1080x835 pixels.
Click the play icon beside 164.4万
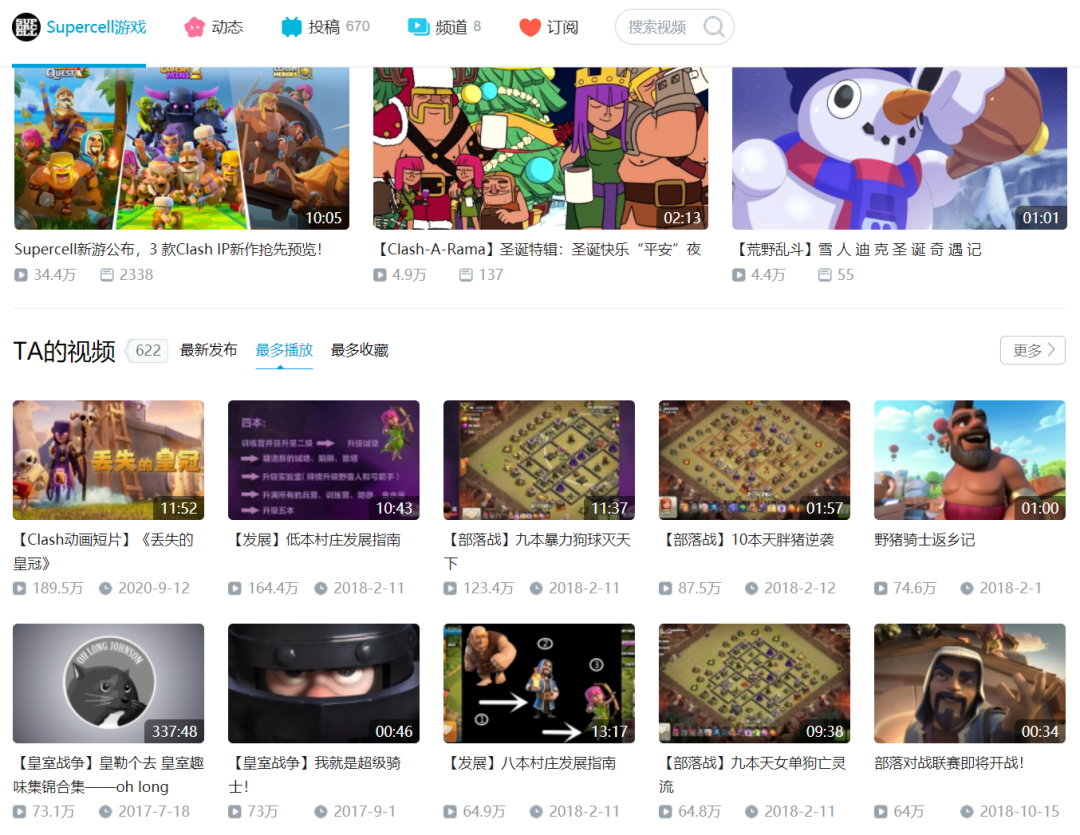pyautogui.click(x=235, y=588)
